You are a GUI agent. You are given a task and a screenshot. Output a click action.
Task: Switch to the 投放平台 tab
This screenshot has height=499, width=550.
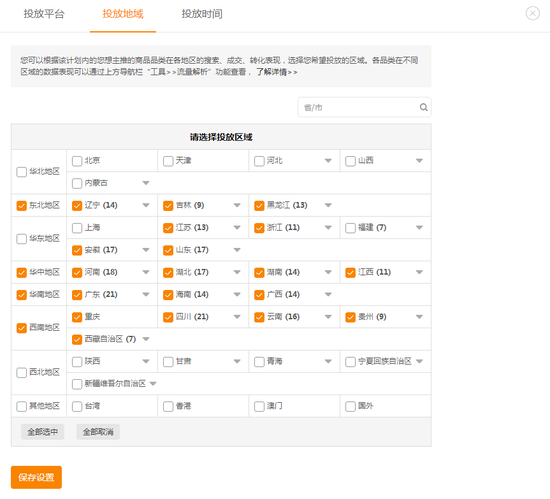point(44,14)
